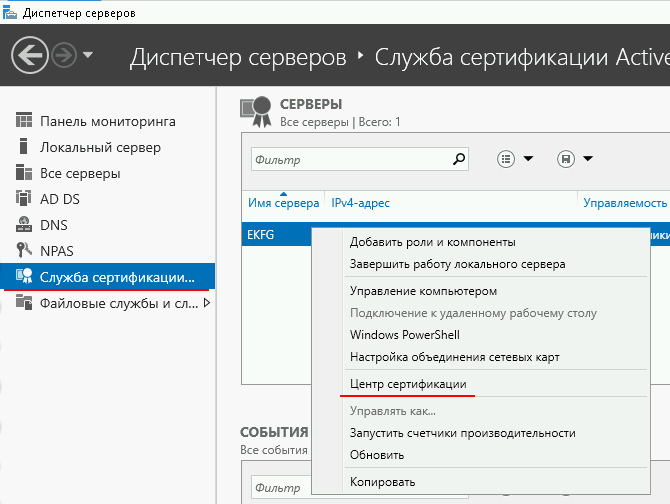
Task: Sort by the IPv4-адрес column header
Action: [x=361, y=203]
